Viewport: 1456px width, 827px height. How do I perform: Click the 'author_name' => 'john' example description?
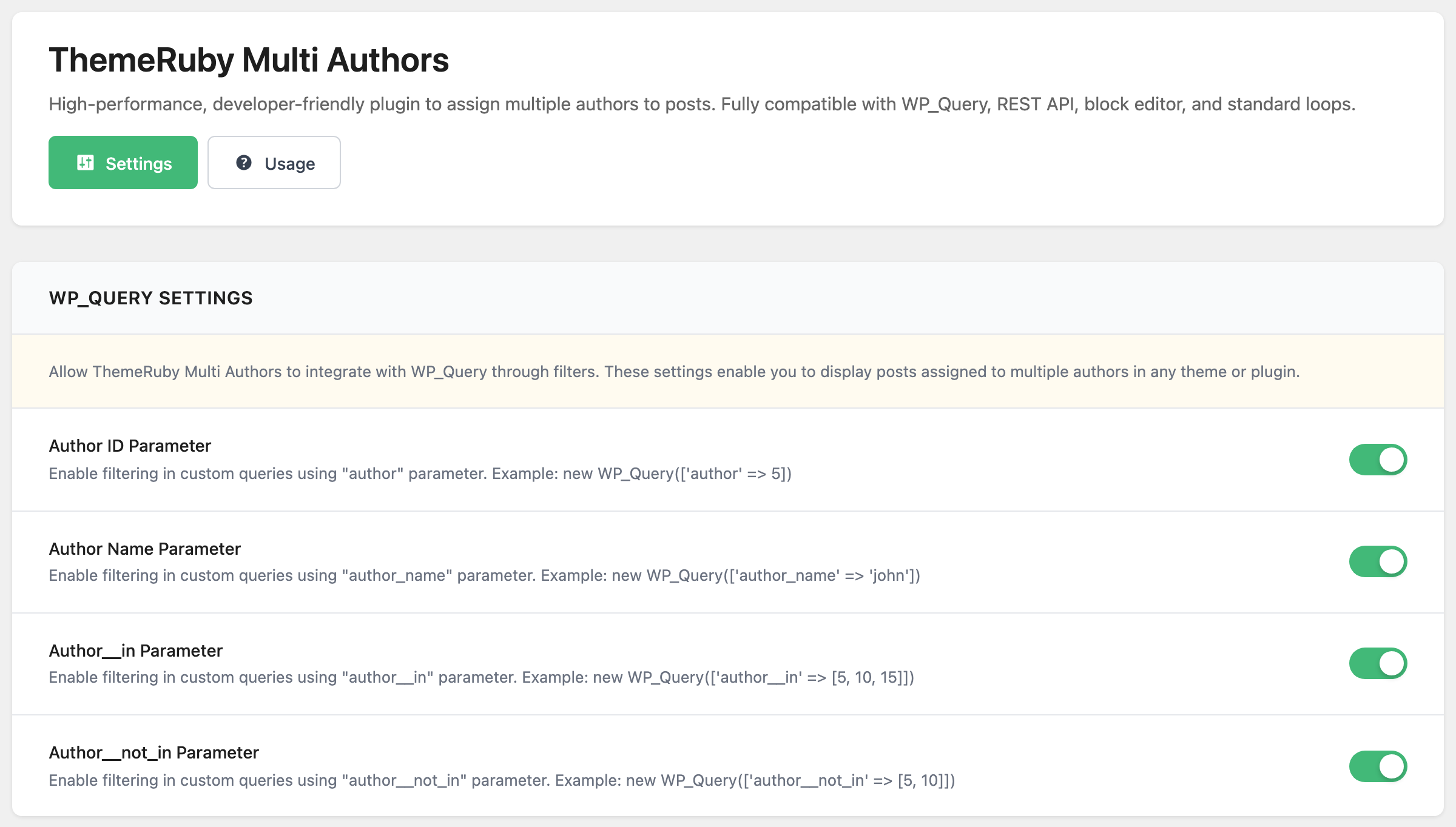click(485, 575)
